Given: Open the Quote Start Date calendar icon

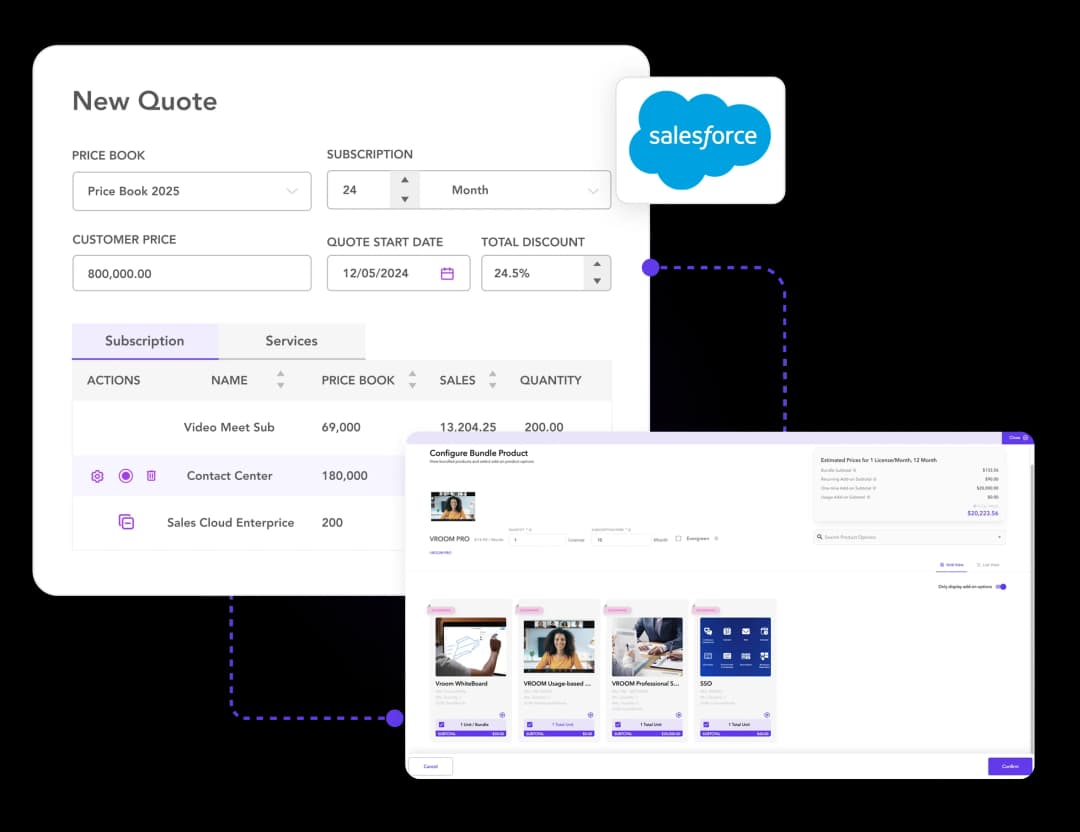Looking at the screenshot, I should pyautogui.click(x=447, y=273).
